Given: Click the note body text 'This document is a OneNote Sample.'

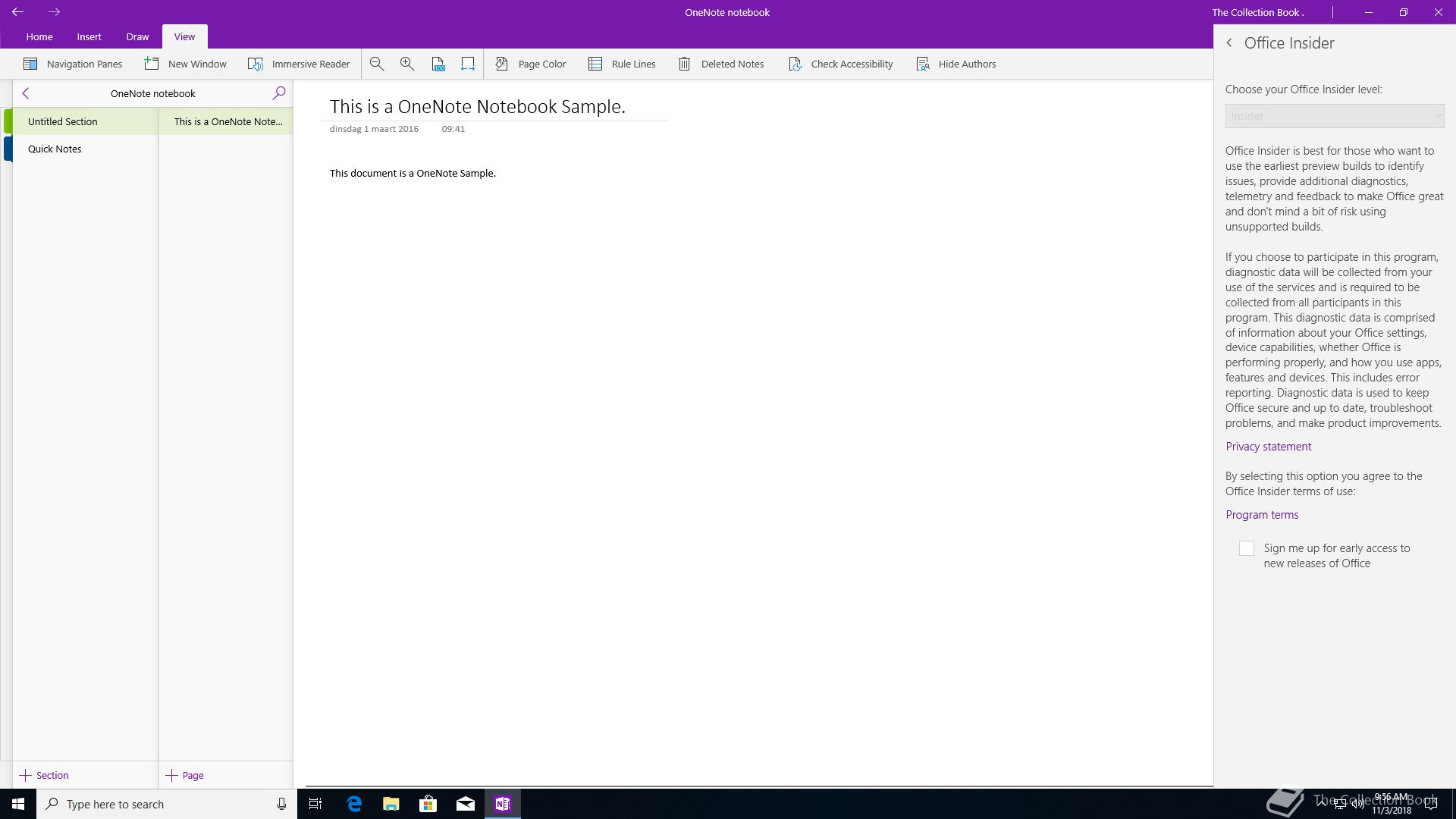Looking at the screenshot, I should (413, 173).
